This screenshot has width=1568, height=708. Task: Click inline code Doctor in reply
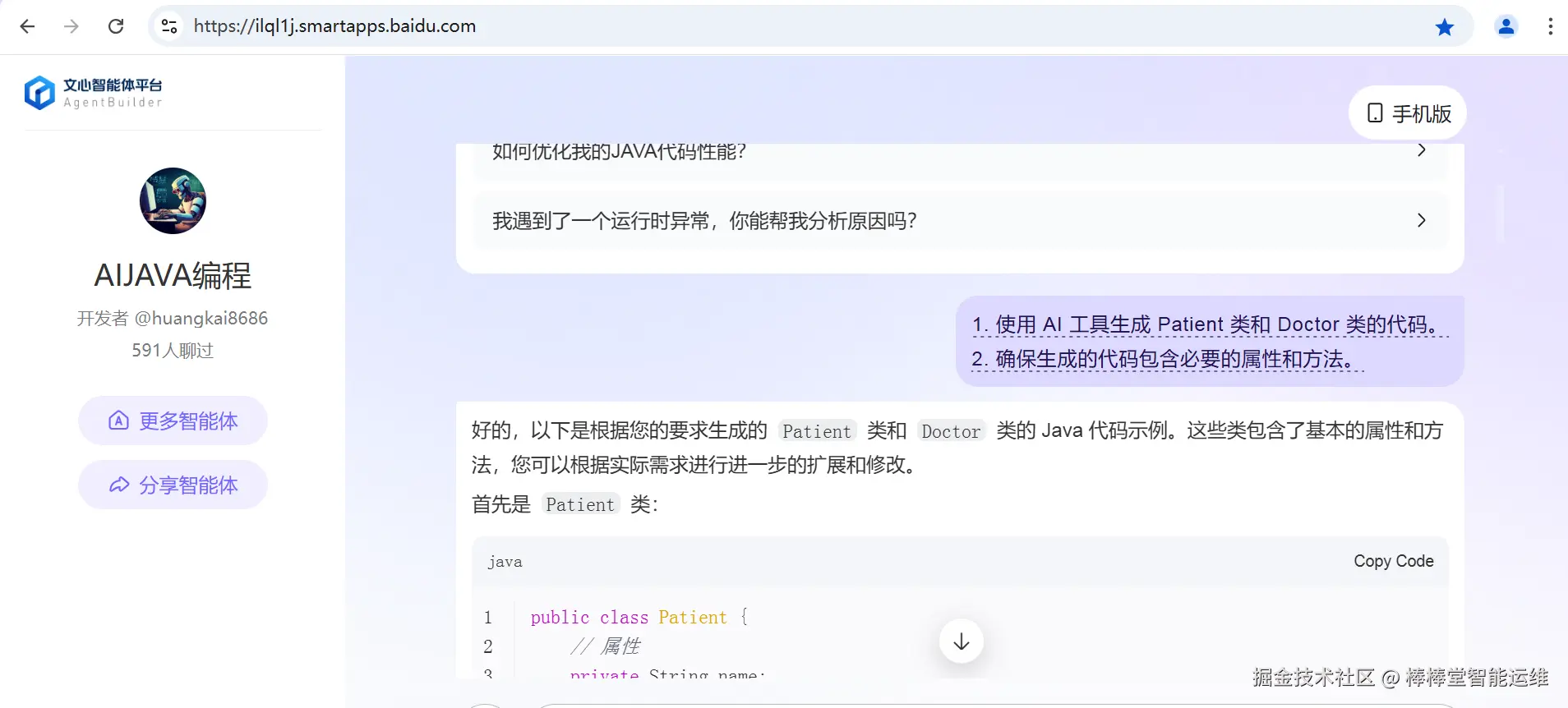951,431
